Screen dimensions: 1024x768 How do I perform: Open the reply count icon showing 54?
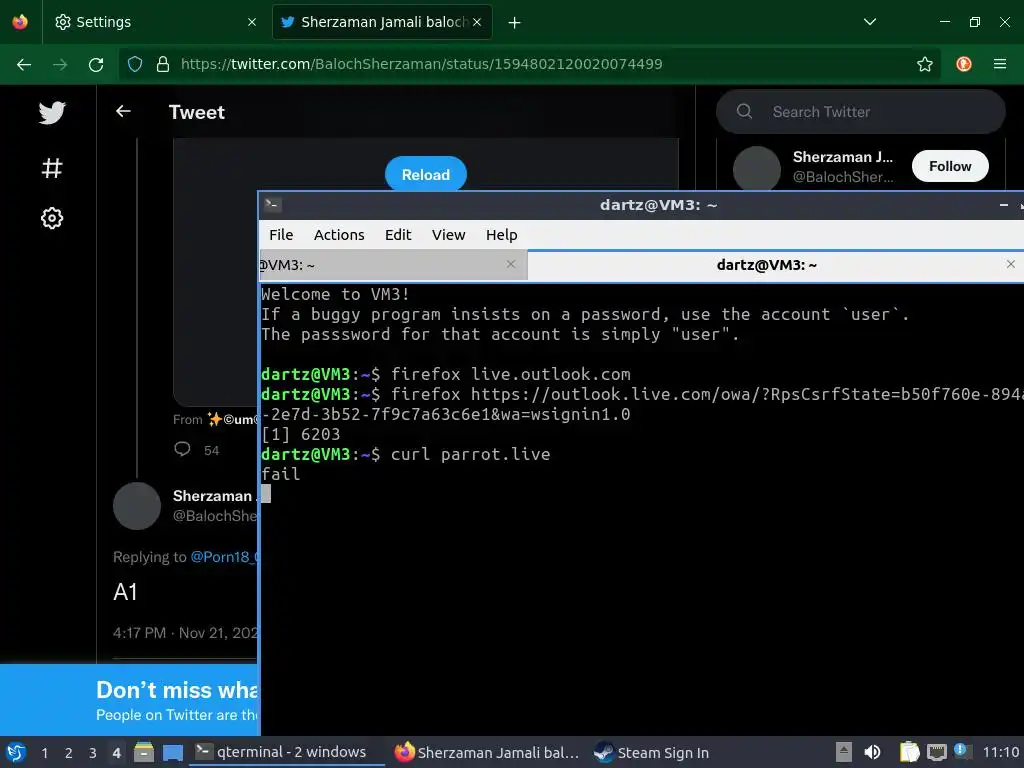(x=183, y=449)
